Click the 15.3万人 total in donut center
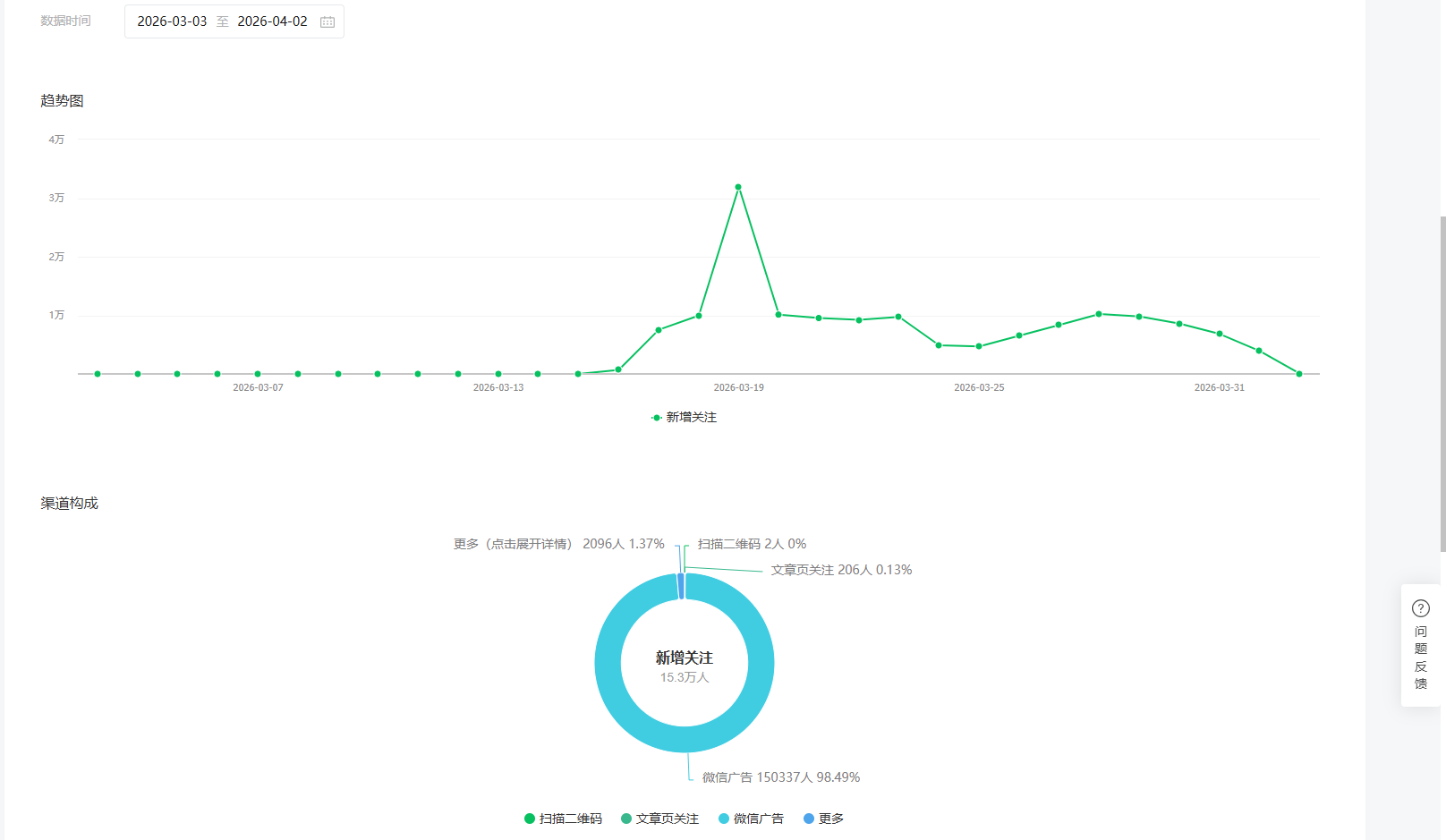 click(685, 678)
